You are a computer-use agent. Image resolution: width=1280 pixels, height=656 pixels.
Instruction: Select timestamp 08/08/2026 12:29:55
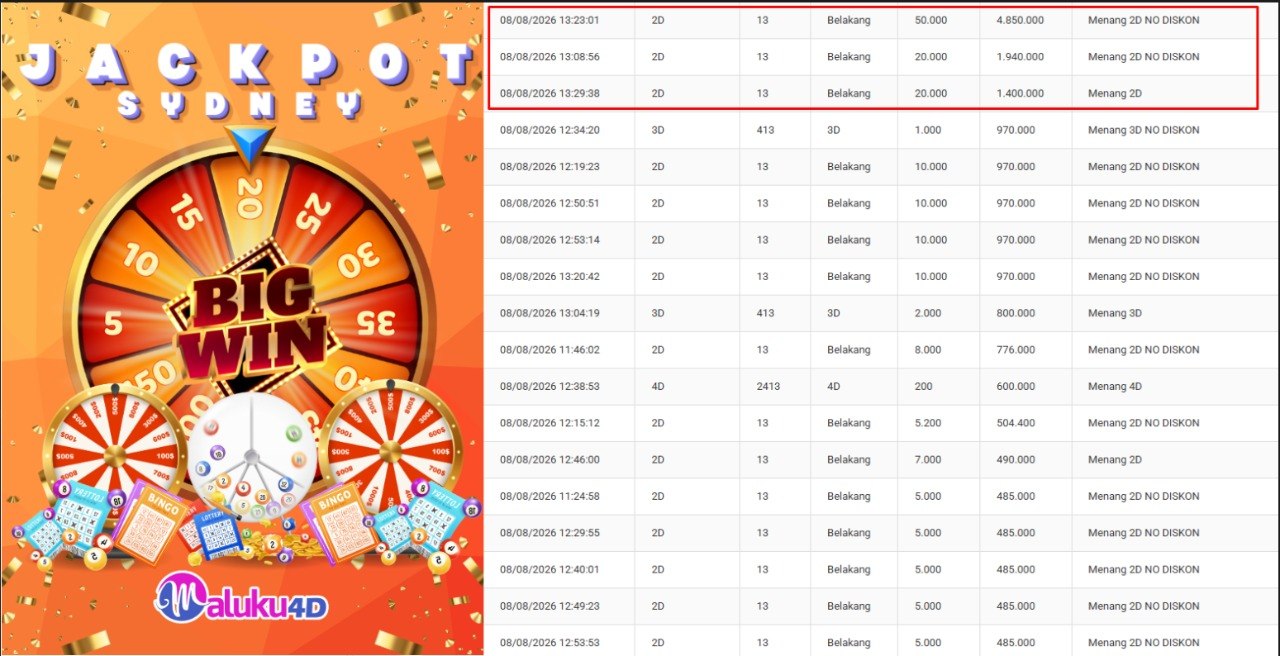tap(549, 533)
